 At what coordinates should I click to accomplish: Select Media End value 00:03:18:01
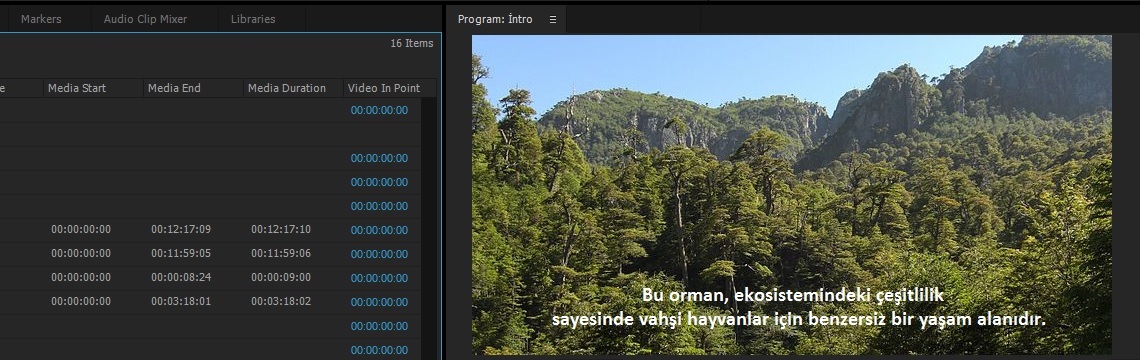coord(181,301)
